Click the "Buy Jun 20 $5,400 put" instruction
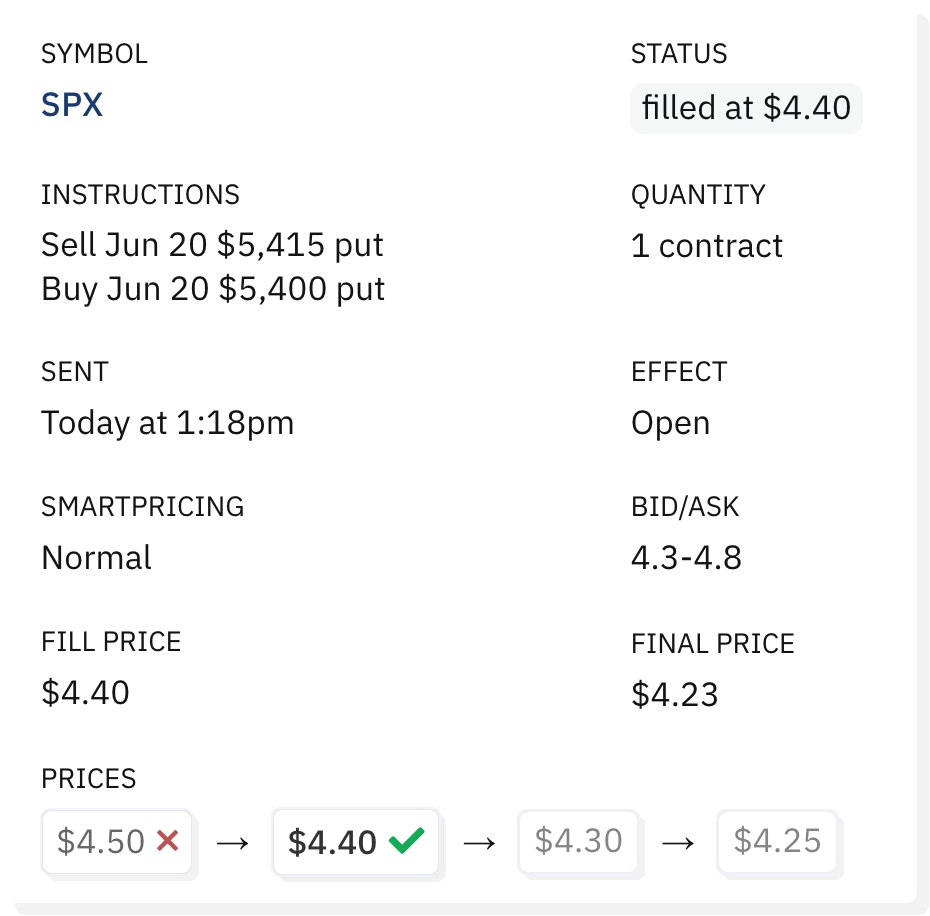Image resolution: width=930 pixels, height=916 pixels. pyautogui.click(x=213, y=289)
